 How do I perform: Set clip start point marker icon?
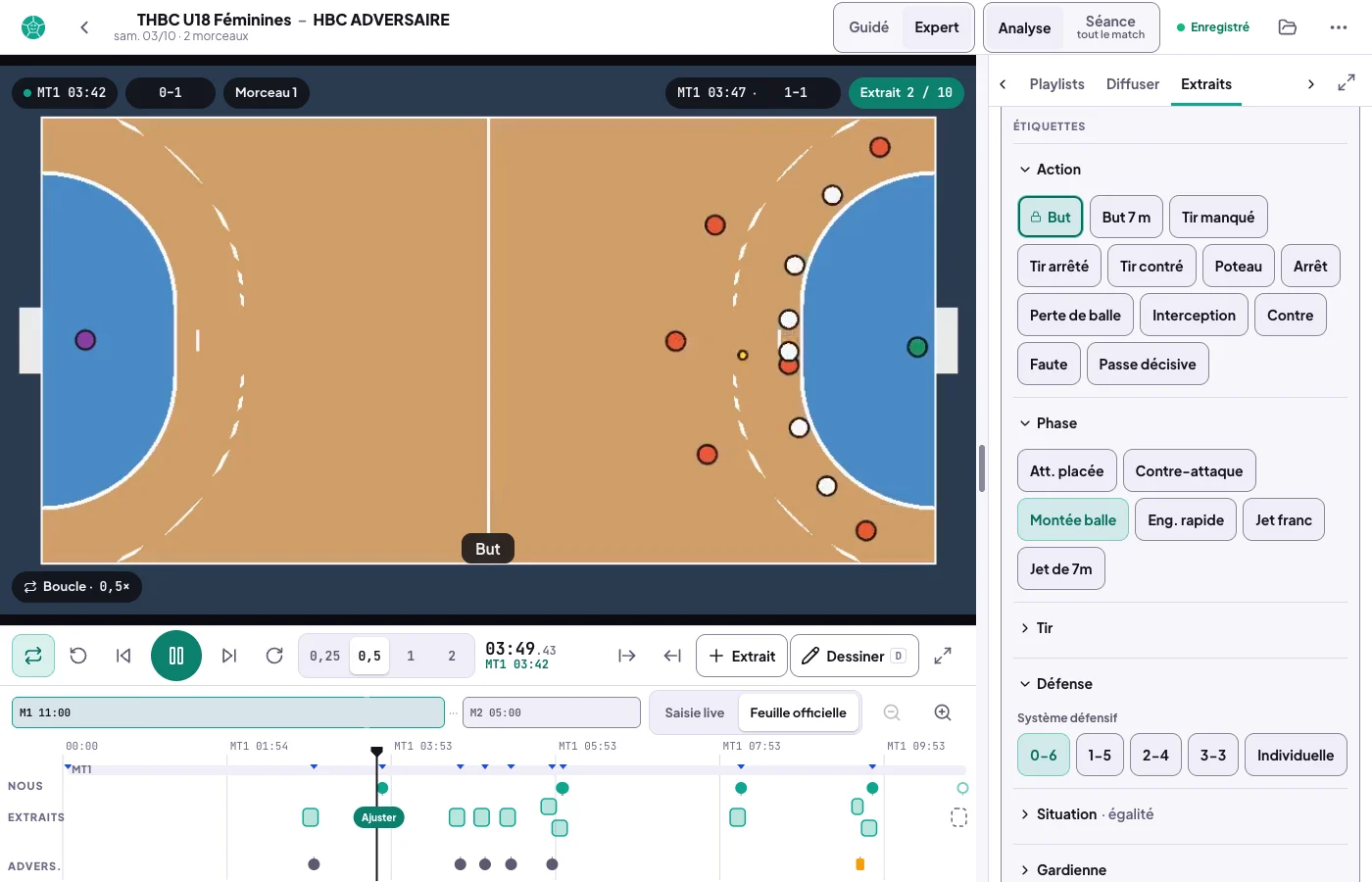pos(627,656)
